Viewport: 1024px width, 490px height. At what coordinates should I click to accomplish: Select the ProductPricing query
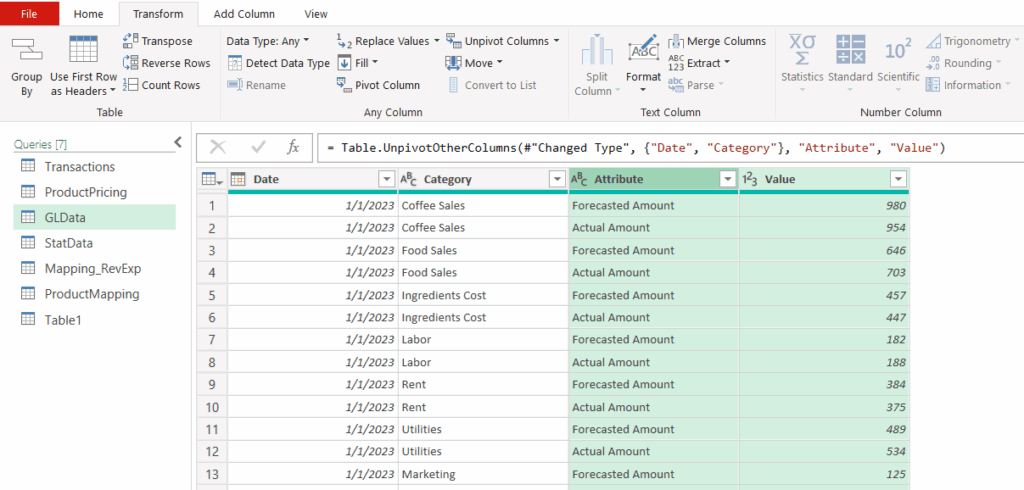[x=95, y=192]
